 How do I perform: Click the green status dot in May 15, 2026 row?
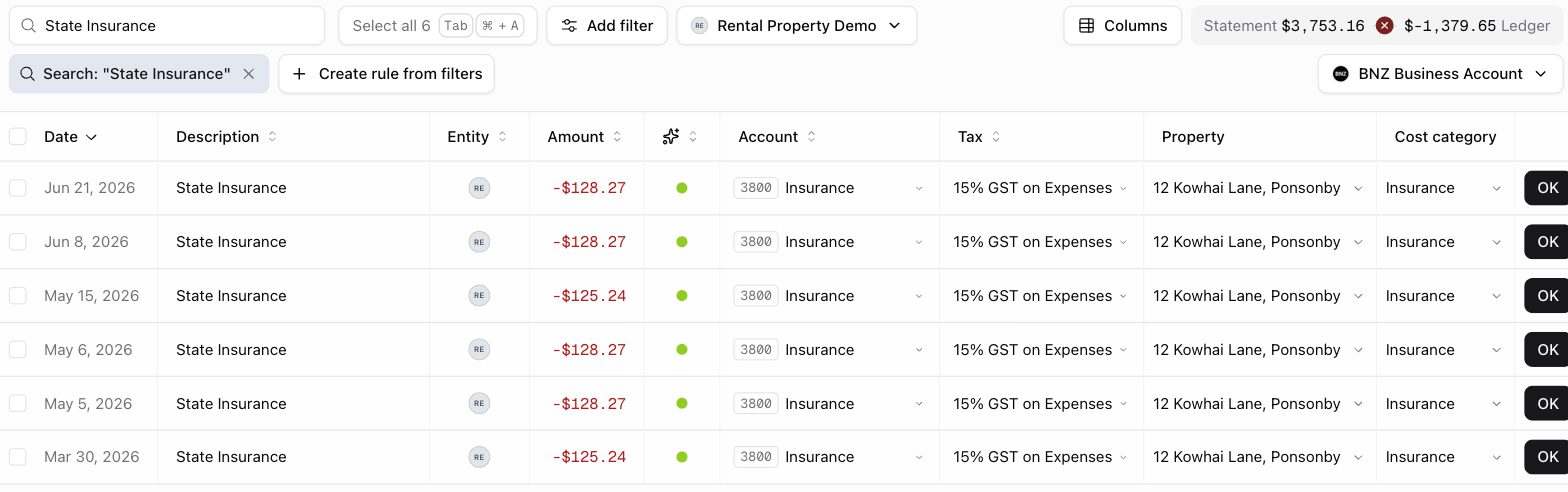[x=682, y=296]
